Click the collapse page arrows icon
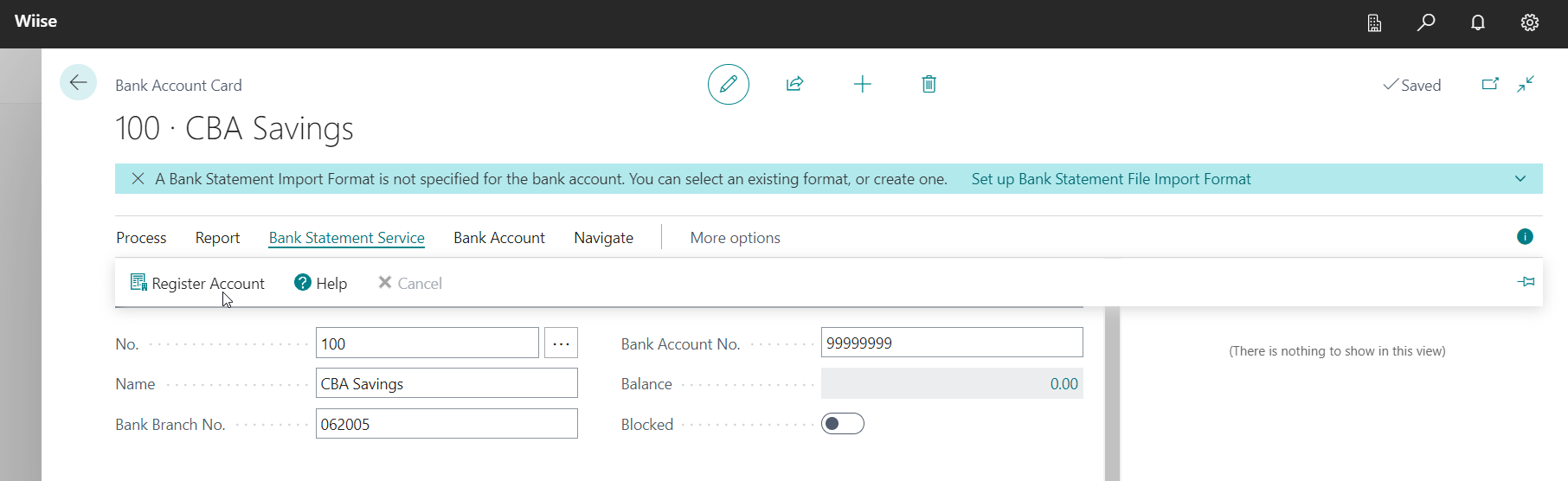1568x481 pixels. (1526, 84)
